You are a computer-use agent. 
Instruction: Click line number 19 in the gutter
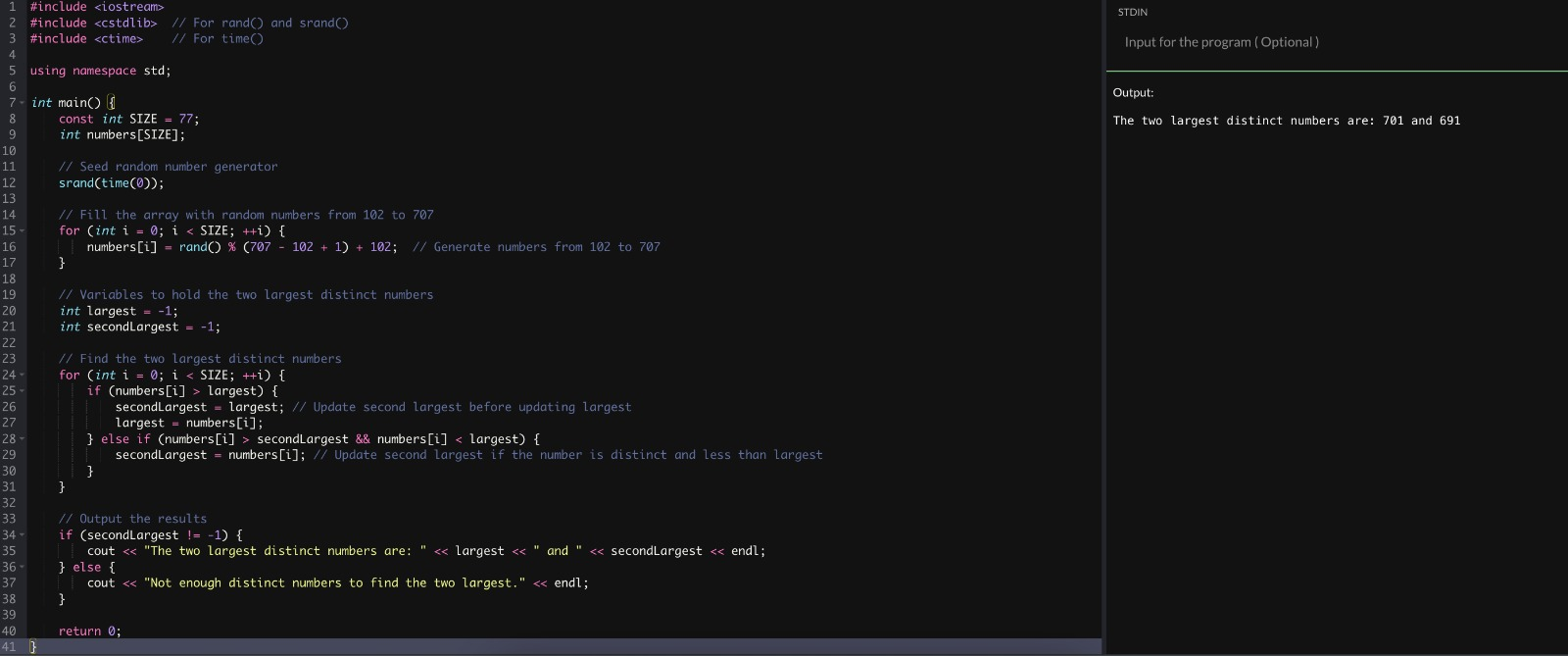9,295
